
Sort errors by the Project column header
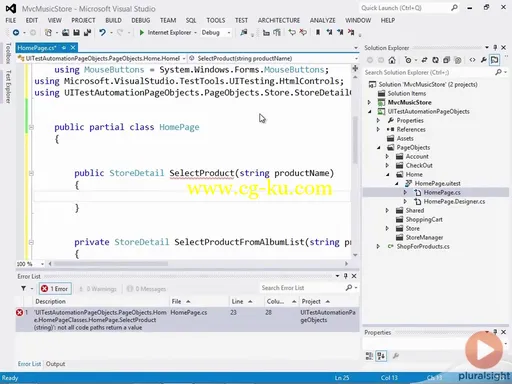tap(329, 301)
